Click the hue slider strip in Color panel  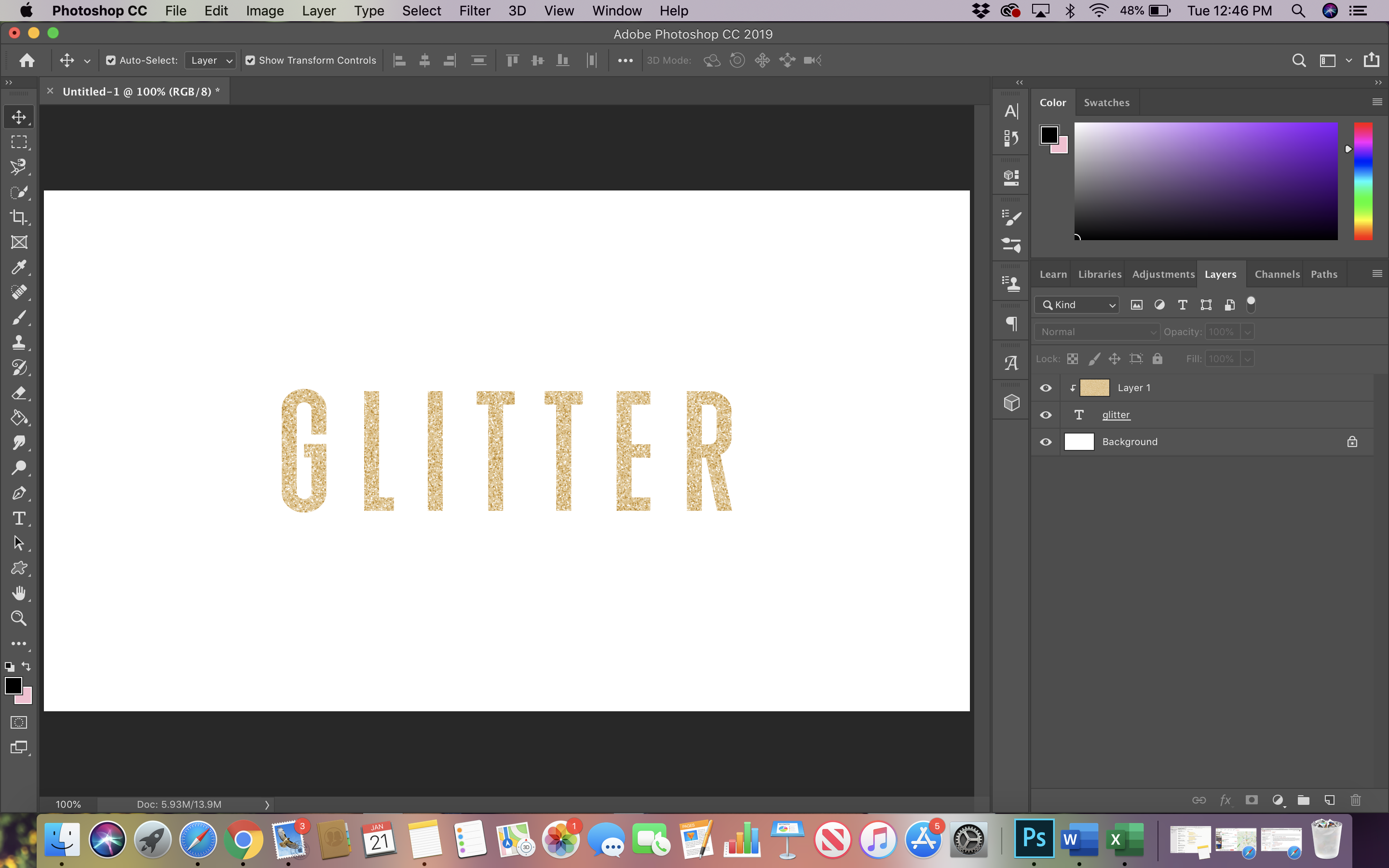pos(1363,181)
